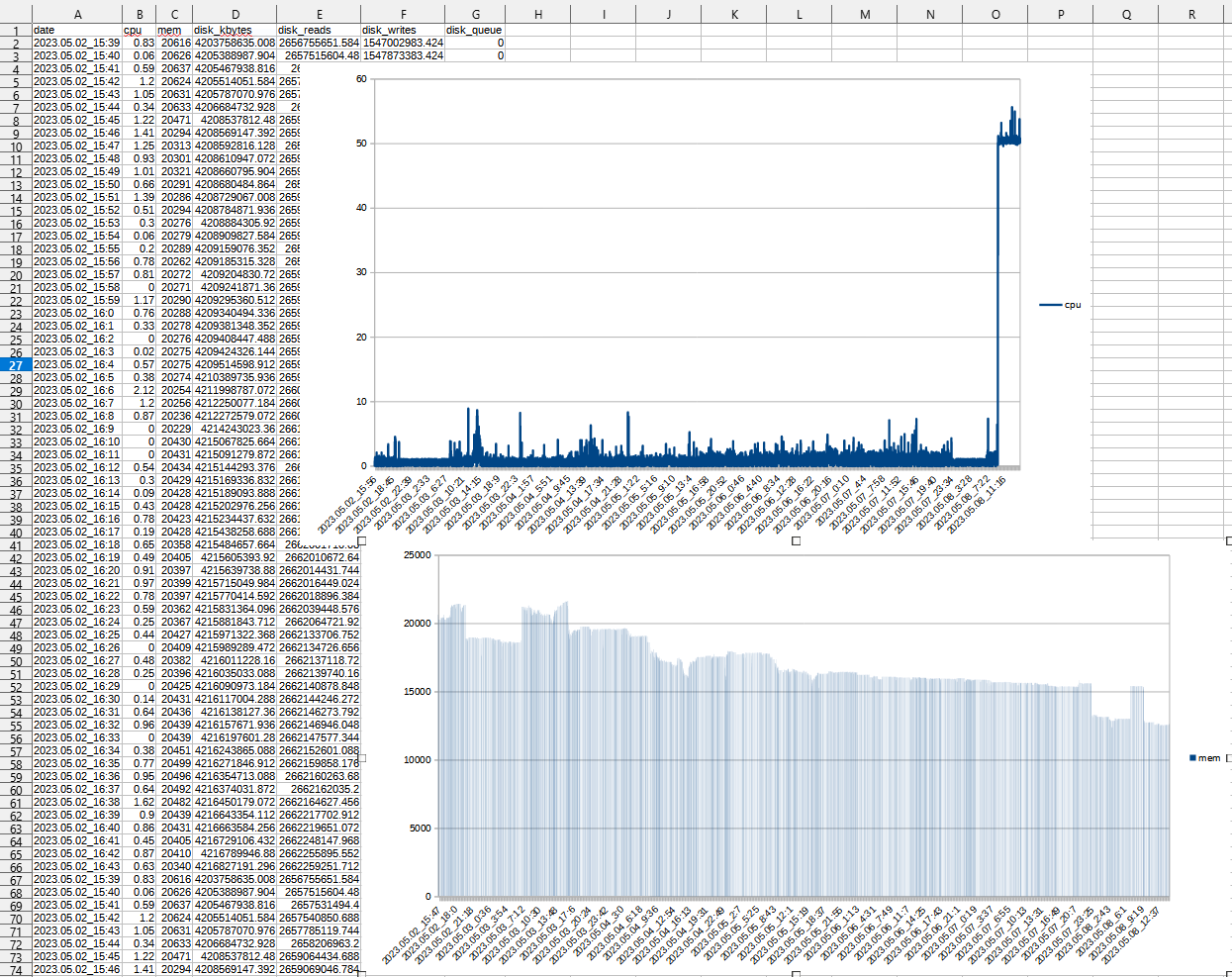Select column header D labeled disk_kbytes

pyautogui.click(x=235, y=14)
